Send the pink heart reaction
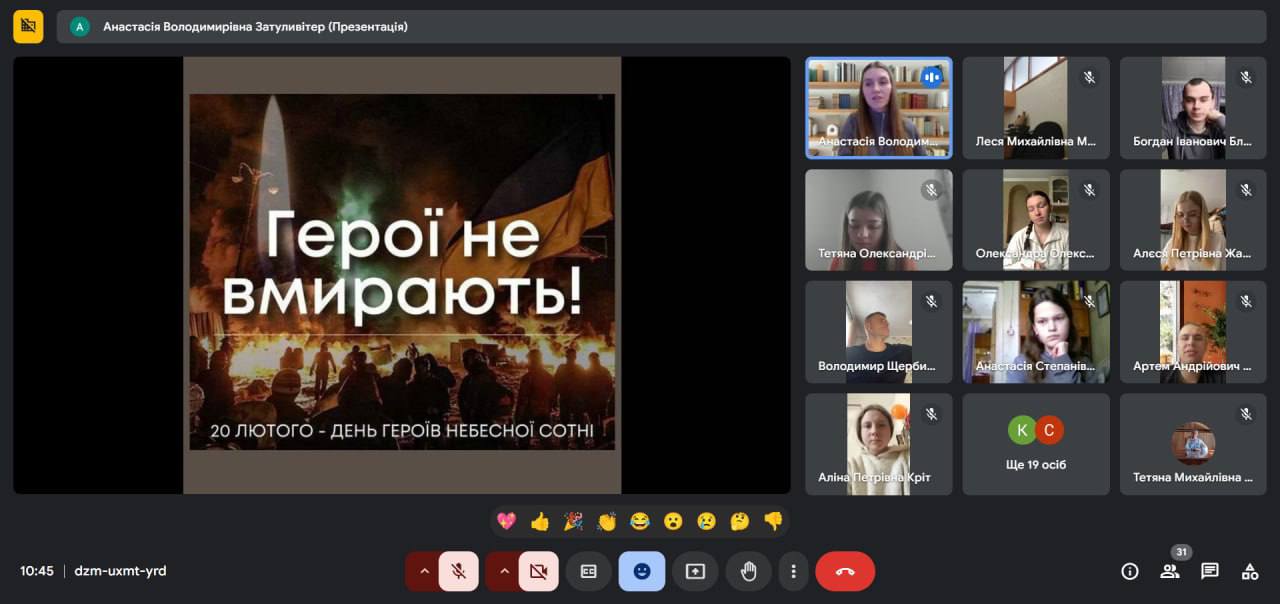 pyautogui.click(x=506, y=521)
